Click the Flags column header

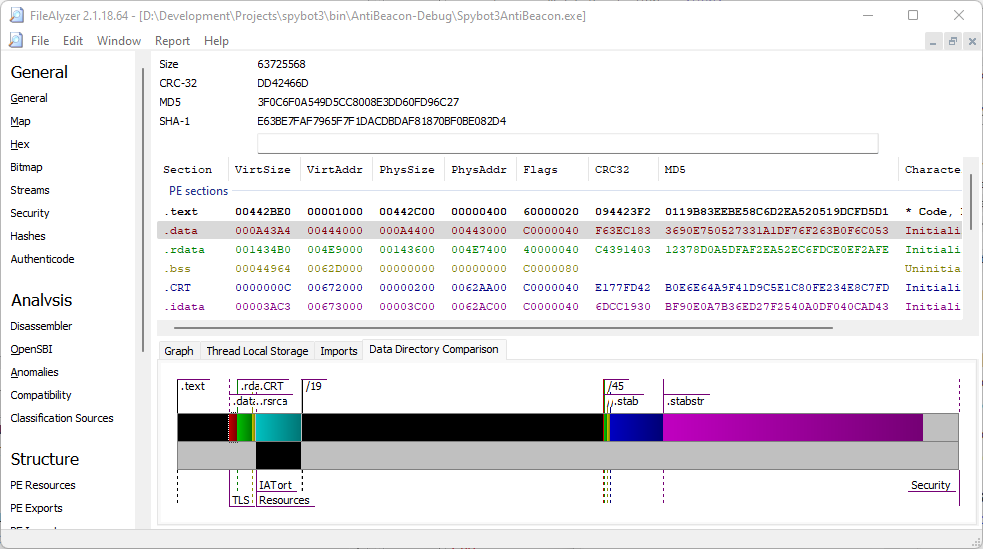(552, 170)
